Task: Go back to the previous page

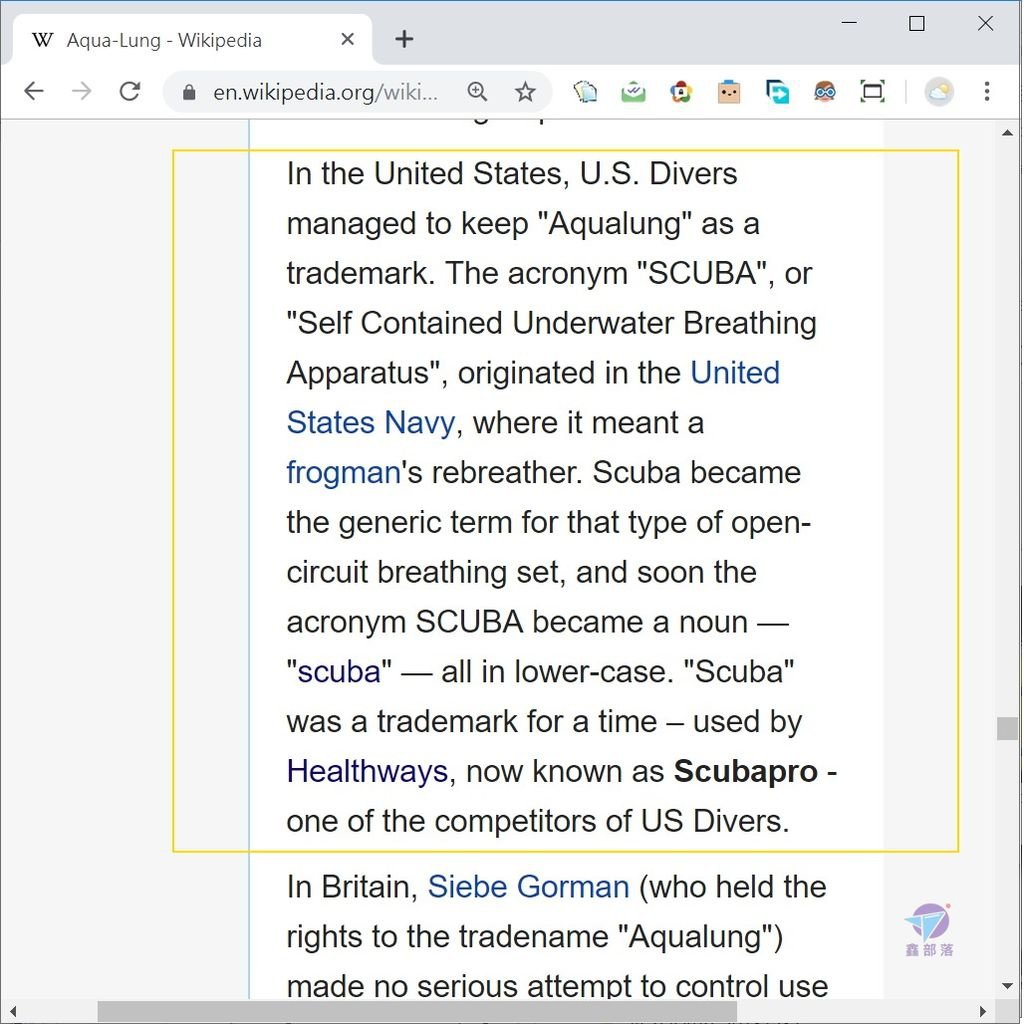Action: coord(33,91)
